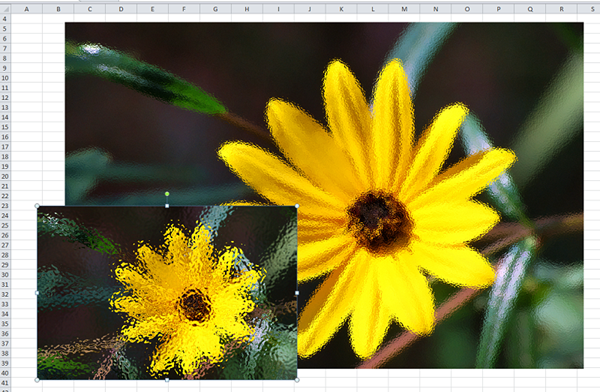Select row 22 header
Screen dimensions: 600x392
[x=5, y=196]
